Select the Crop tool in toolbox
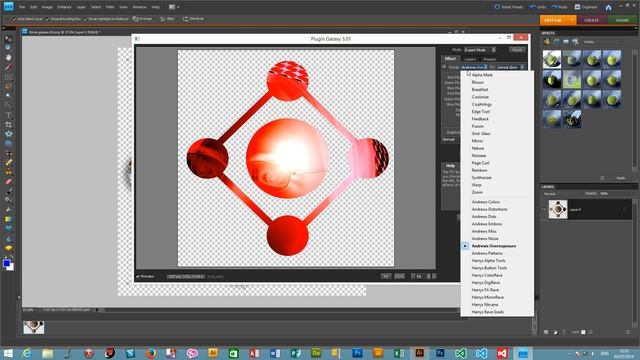640x360 pixels. pyautogui.click(x=8, y=124)
